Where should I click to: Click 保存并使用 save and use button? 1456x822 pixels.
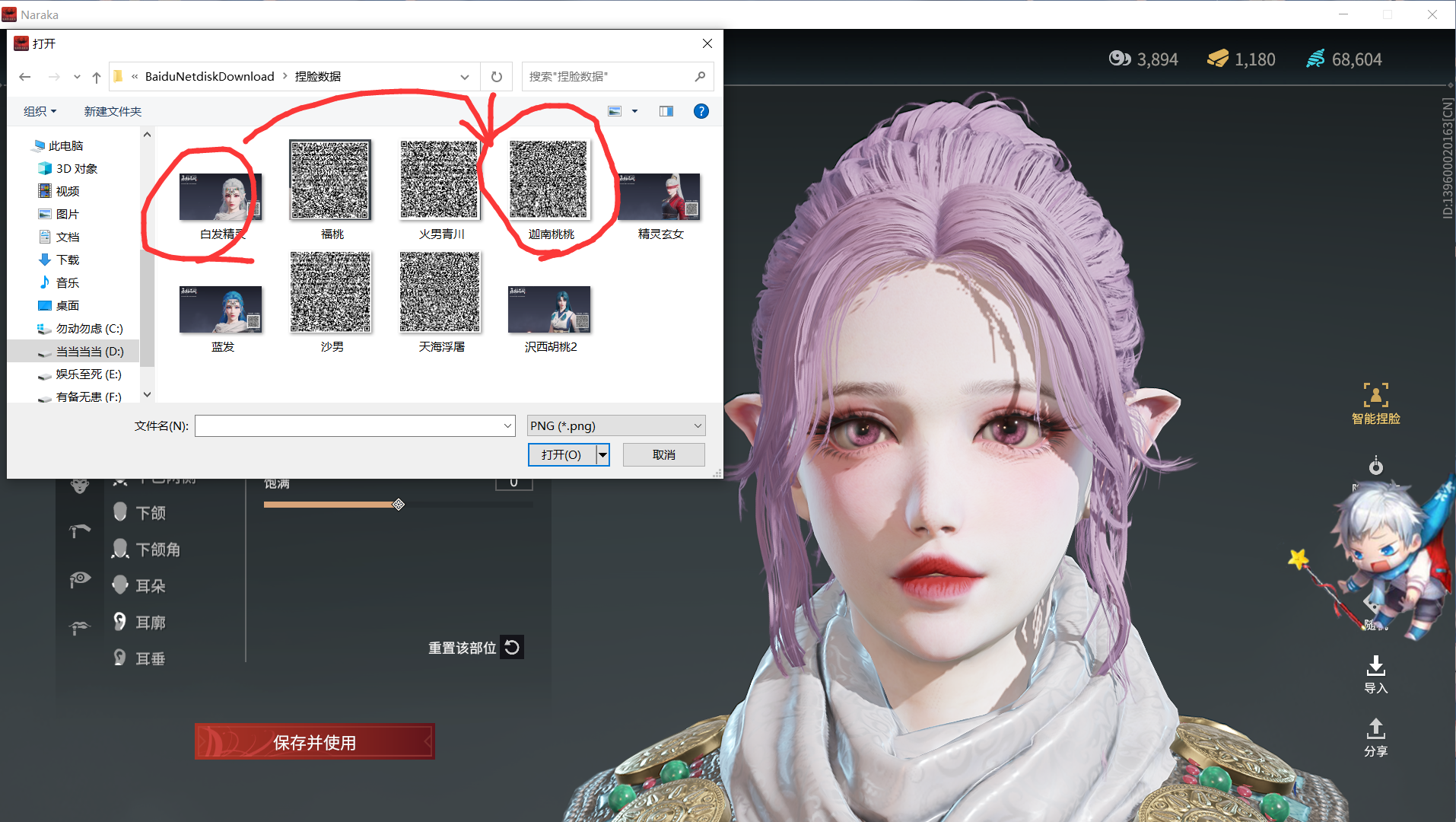coord(315,741)
